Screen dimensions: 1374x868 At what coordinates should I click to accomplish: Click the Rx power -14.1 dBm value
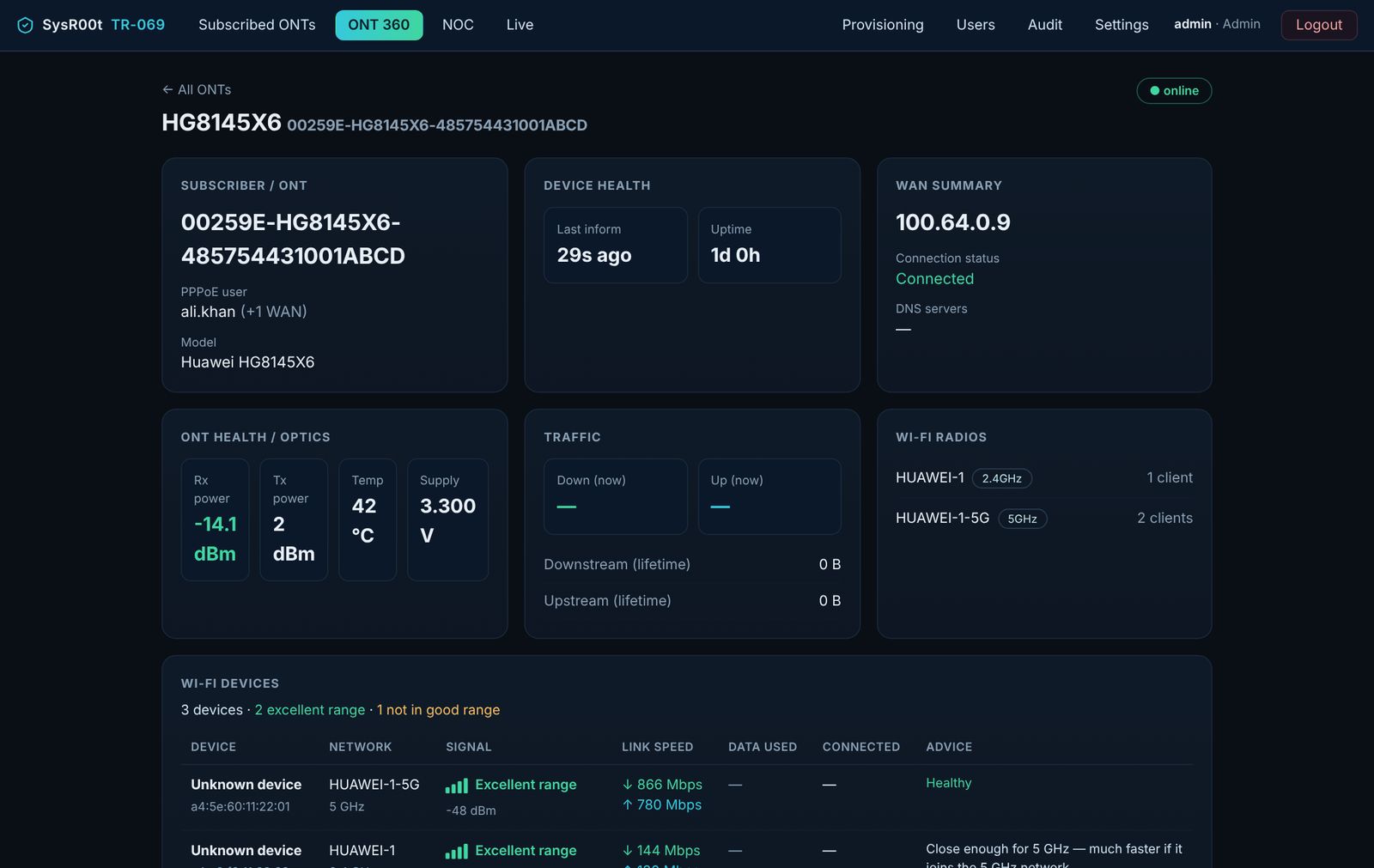tap(215, 539)
